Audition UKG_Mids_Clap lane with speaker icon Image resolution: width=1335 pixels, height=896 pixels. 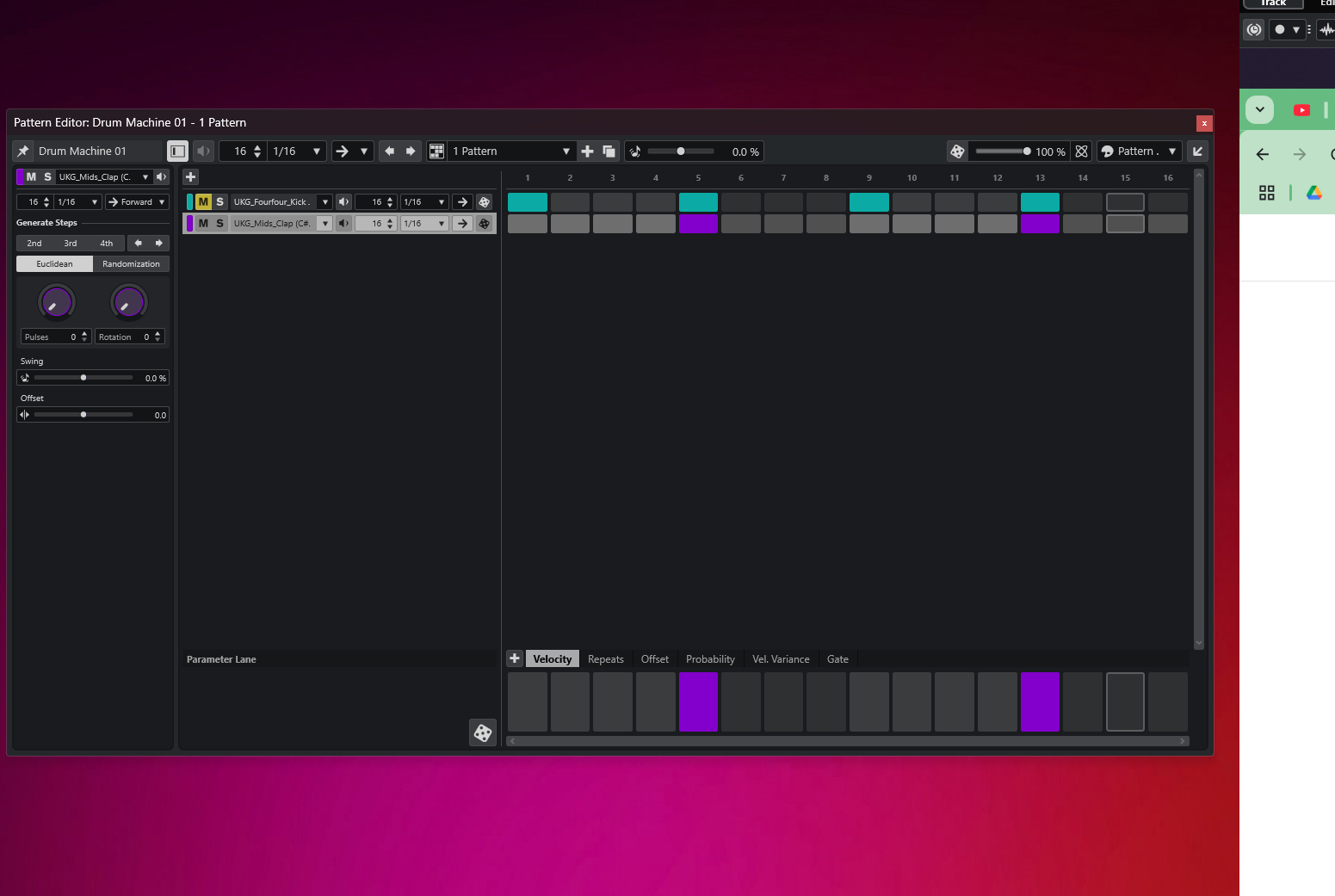(x=344, y=224)
